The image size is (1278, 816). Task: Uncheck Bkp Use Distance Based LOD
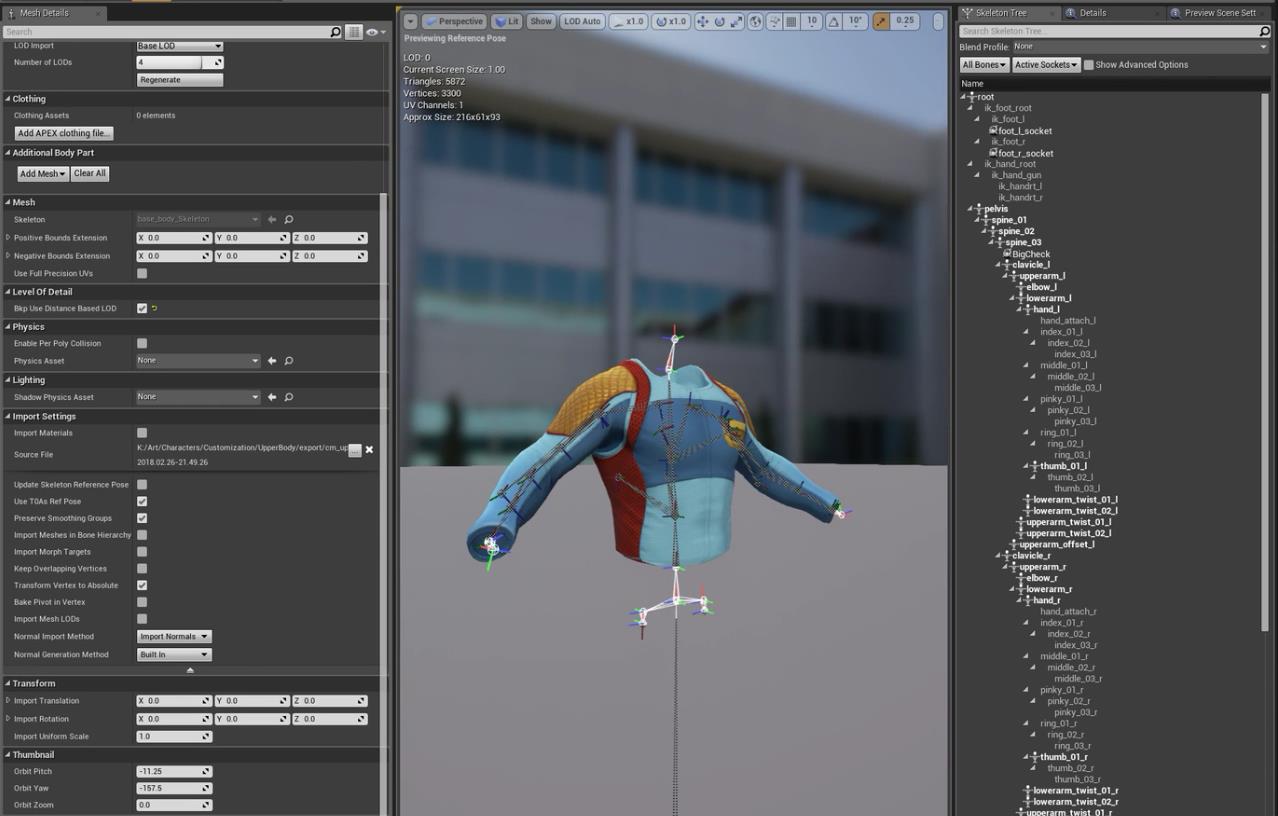click(x=141, y=308)
